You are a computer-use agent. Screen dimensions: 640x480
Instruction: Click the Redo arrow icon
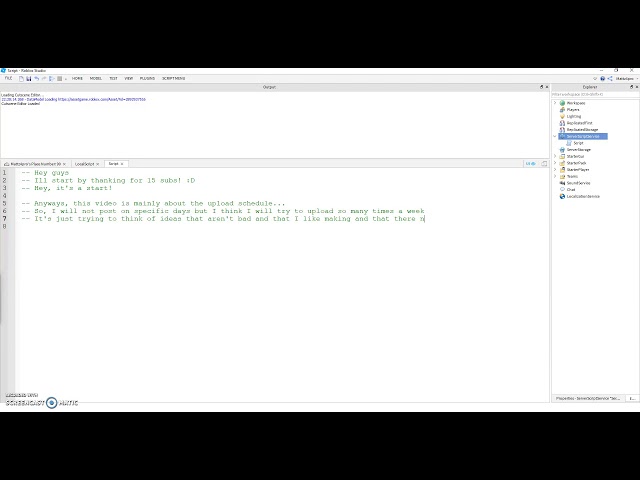(44, 78)
